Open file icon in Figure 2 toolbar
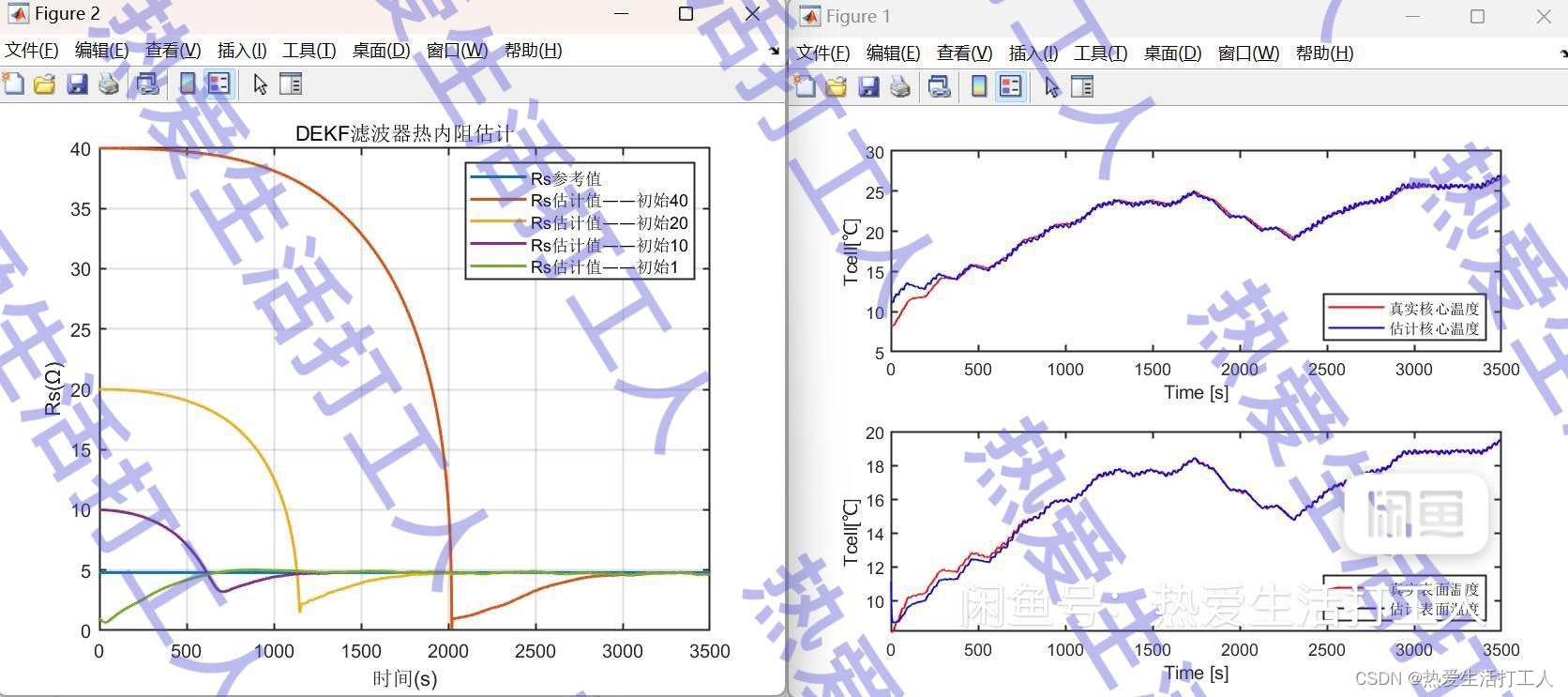This screenshot has width=1568, height=697. tap(44, 84)
